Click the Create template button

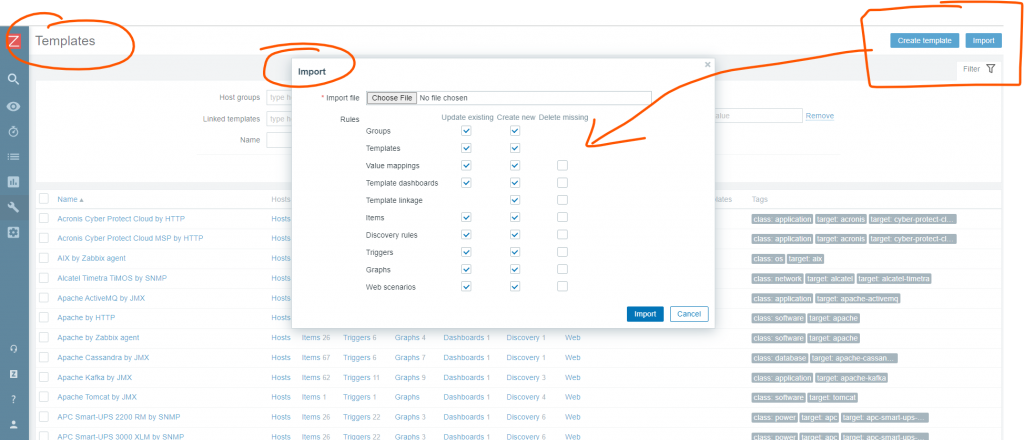point(924,41)
